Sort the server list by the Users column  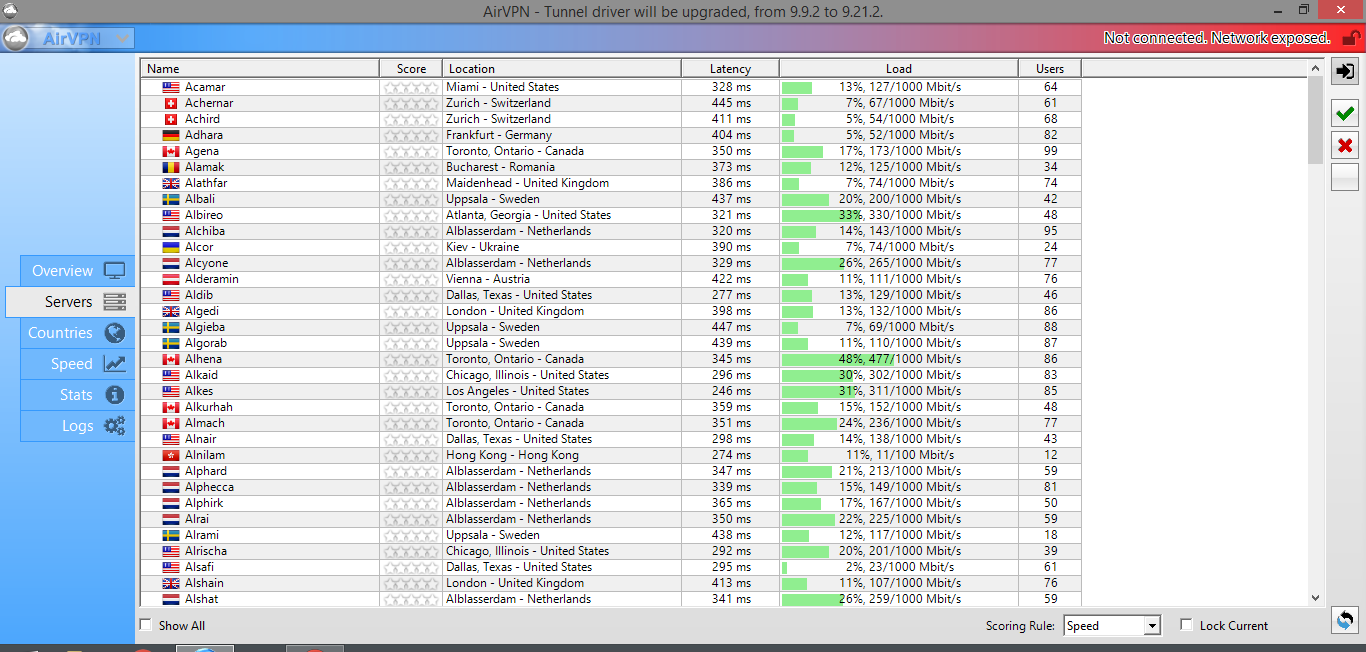(x=1050, y=69)
